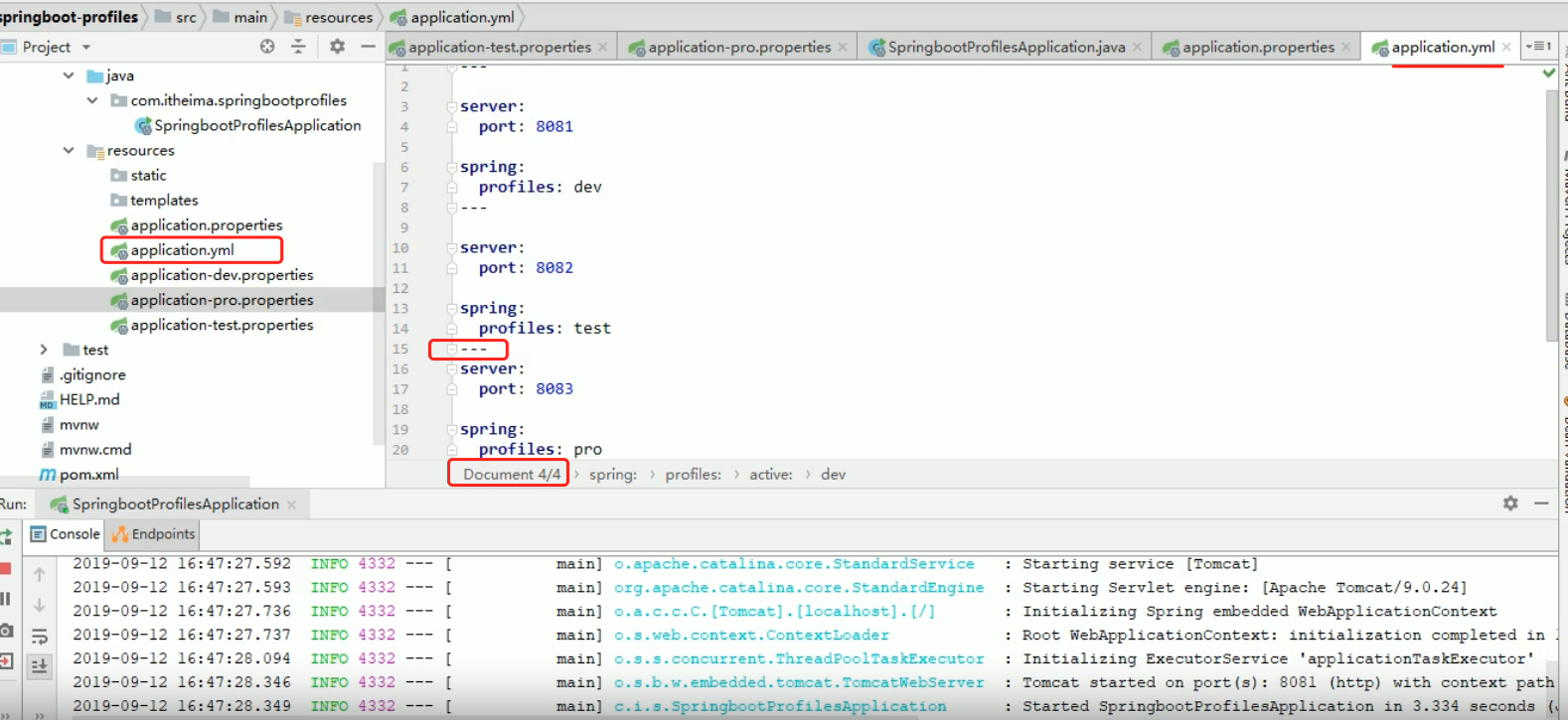Jump down the stack trace with down arrow
Image resolution: width=1568 pixels, height=720 pixels.
click(x=40, y=605)
